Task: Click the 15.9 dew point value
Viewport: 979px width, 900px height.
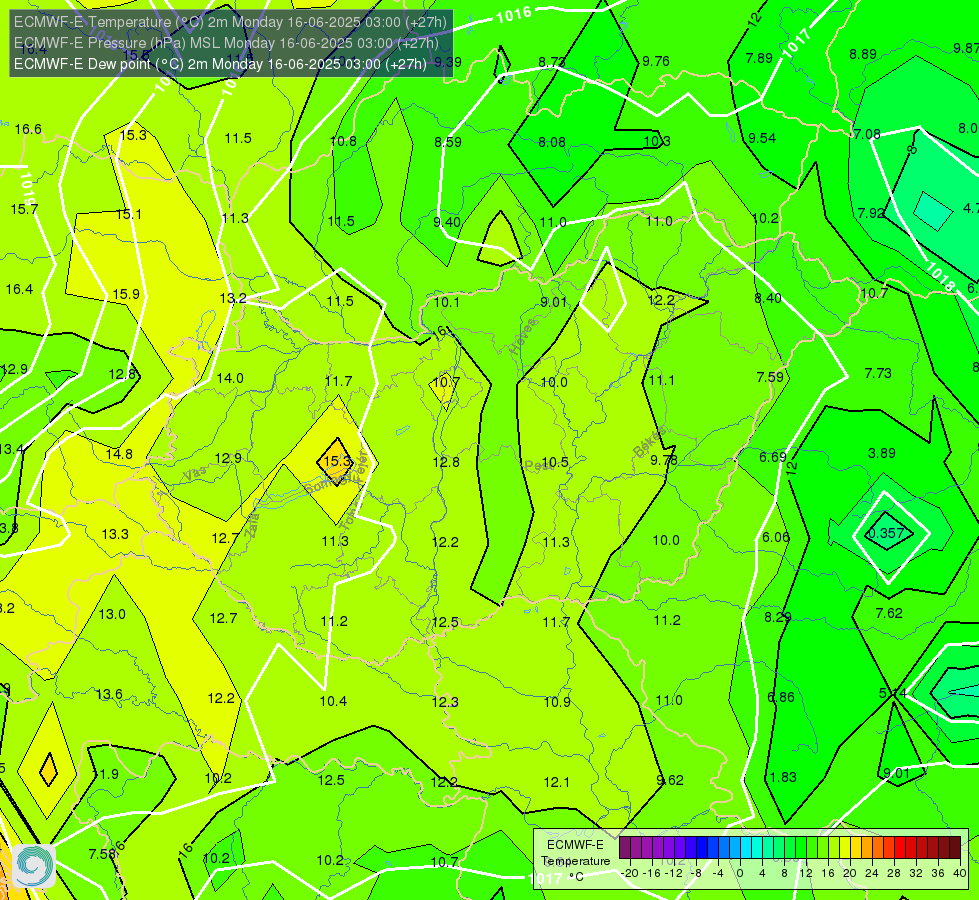Action: coord(126,294)
